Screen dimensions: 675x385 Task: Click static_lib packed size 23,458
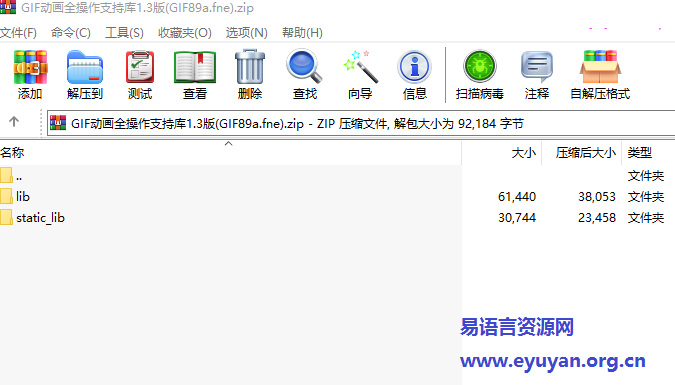coord(597,218)
